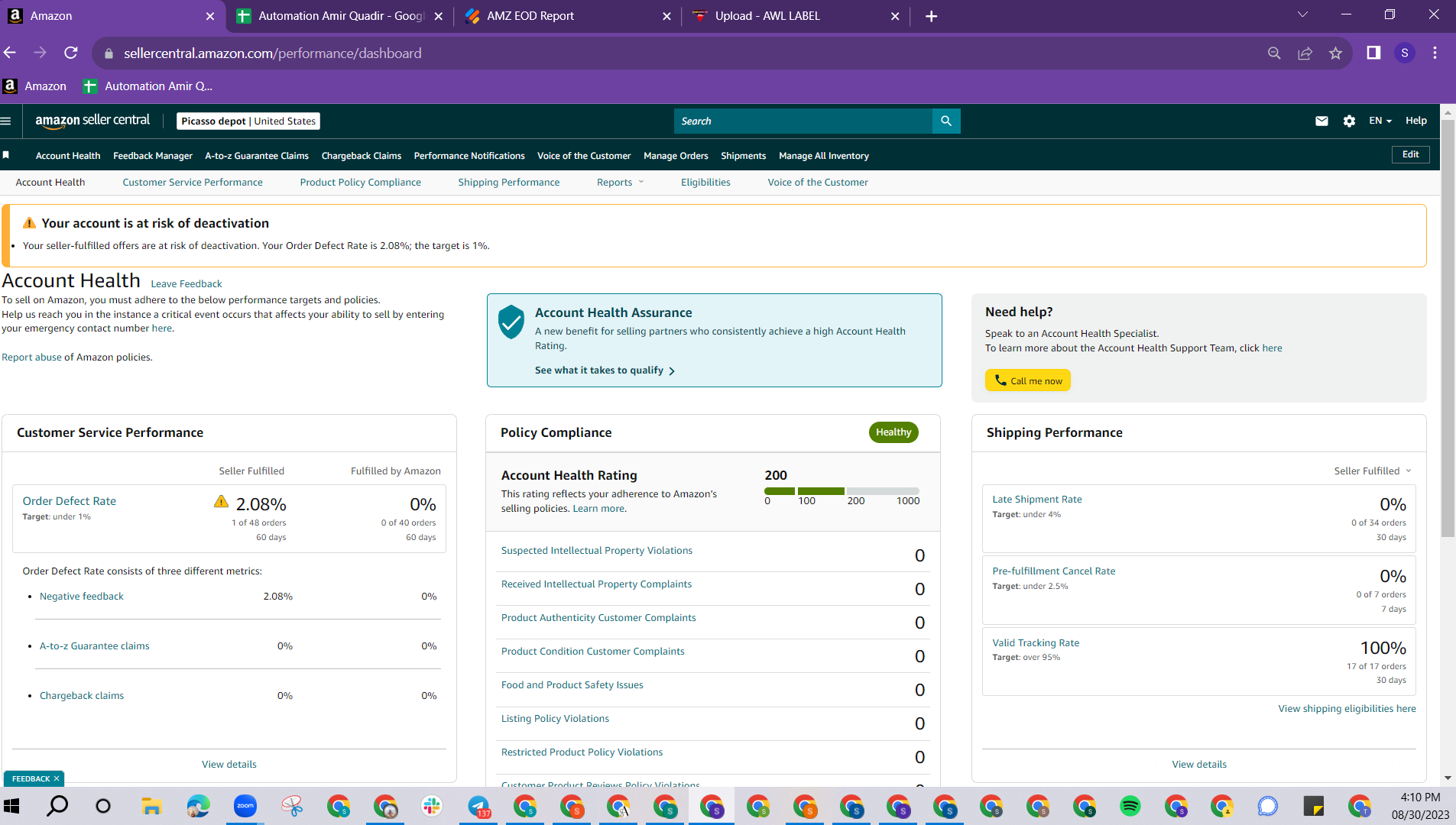Open the Eligibilities tab
This screenshot has width=1456, height=825.
click(x=705, y=182)
